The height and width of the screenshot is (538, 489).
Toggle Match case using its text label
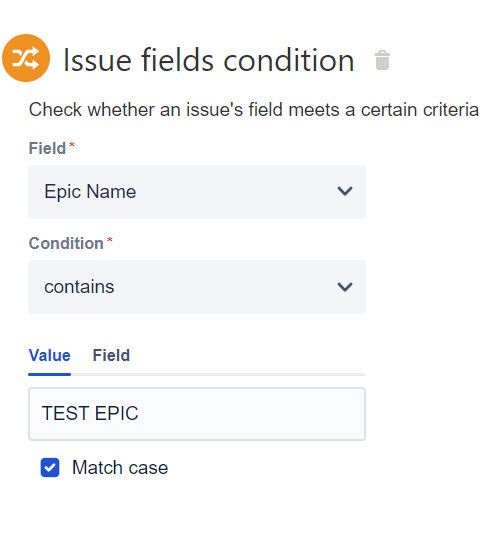[120, 468]
